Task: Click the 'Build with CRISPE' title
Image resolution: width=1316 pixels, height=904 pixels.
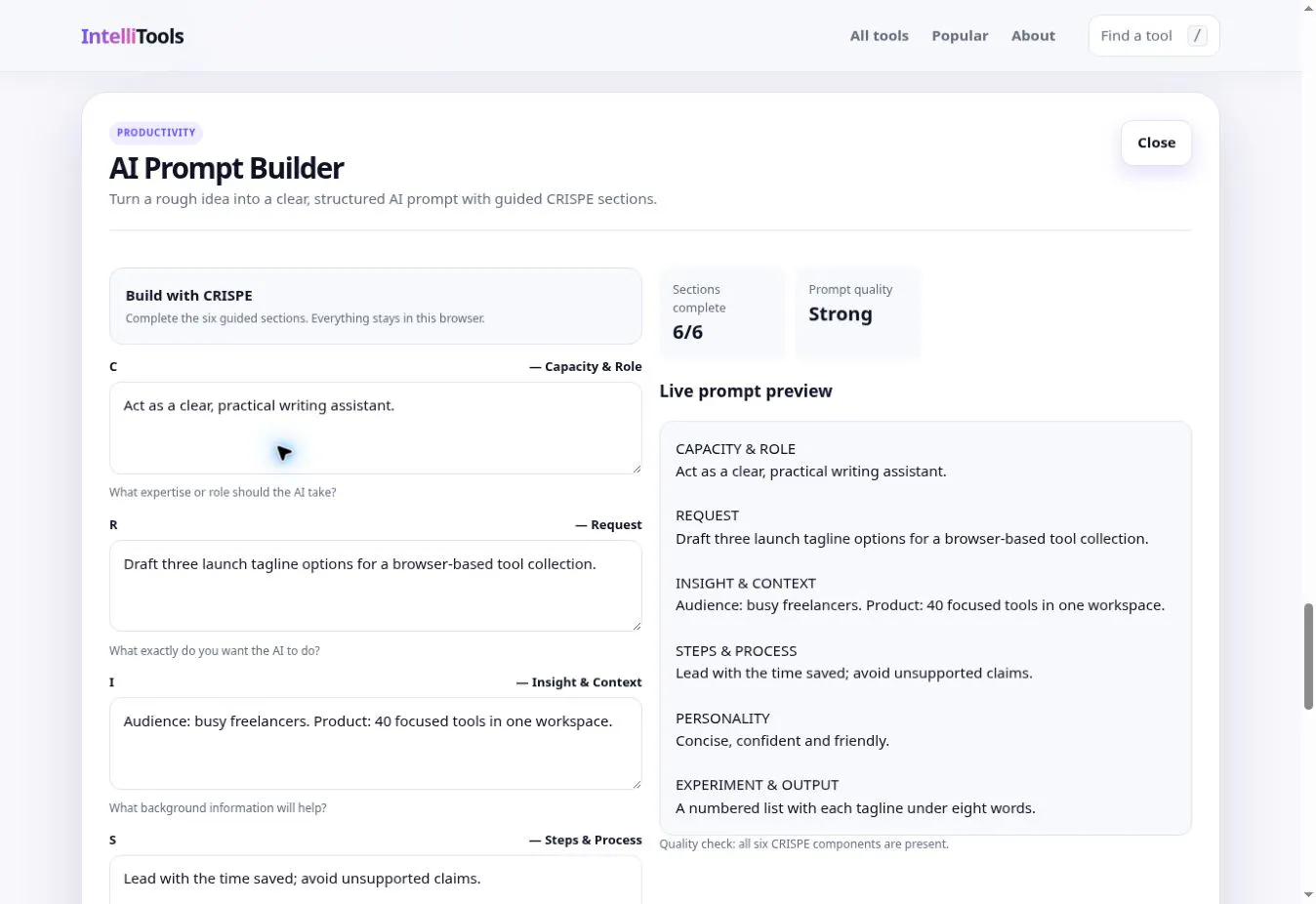Action: tap(189, 296)
